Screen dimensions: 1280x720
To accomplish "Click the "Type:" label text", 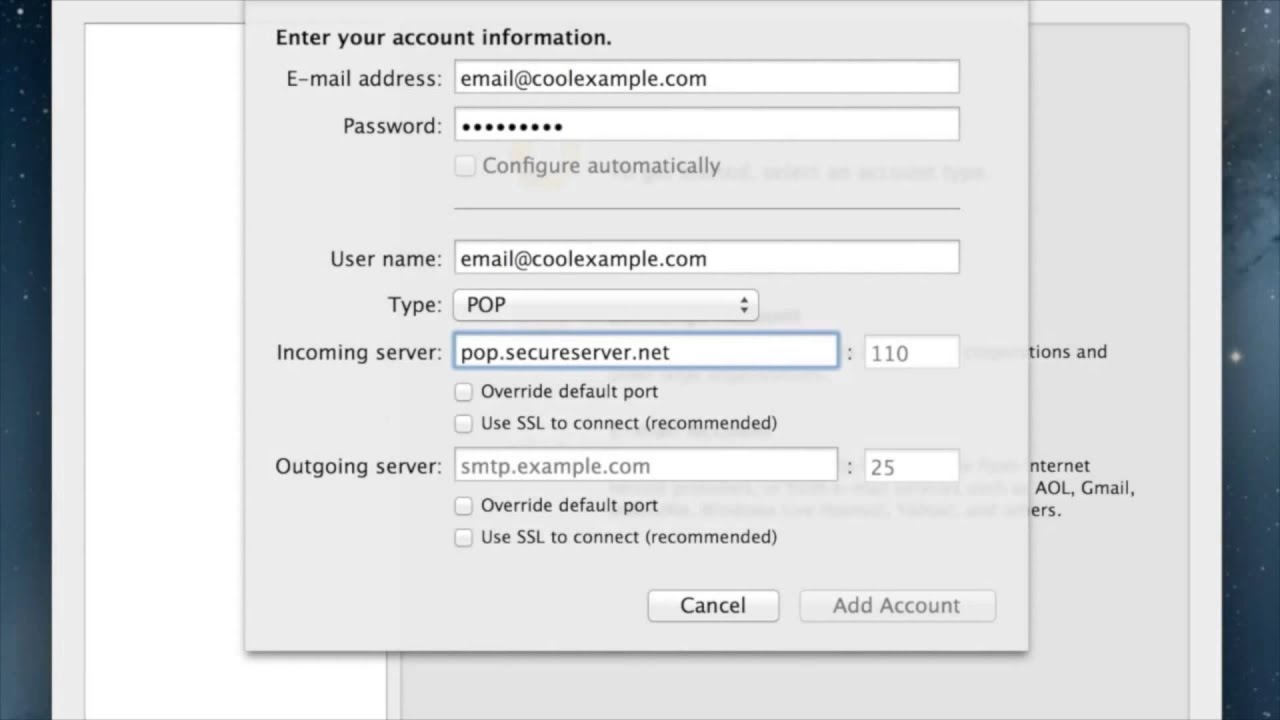I will click(414, 305).
